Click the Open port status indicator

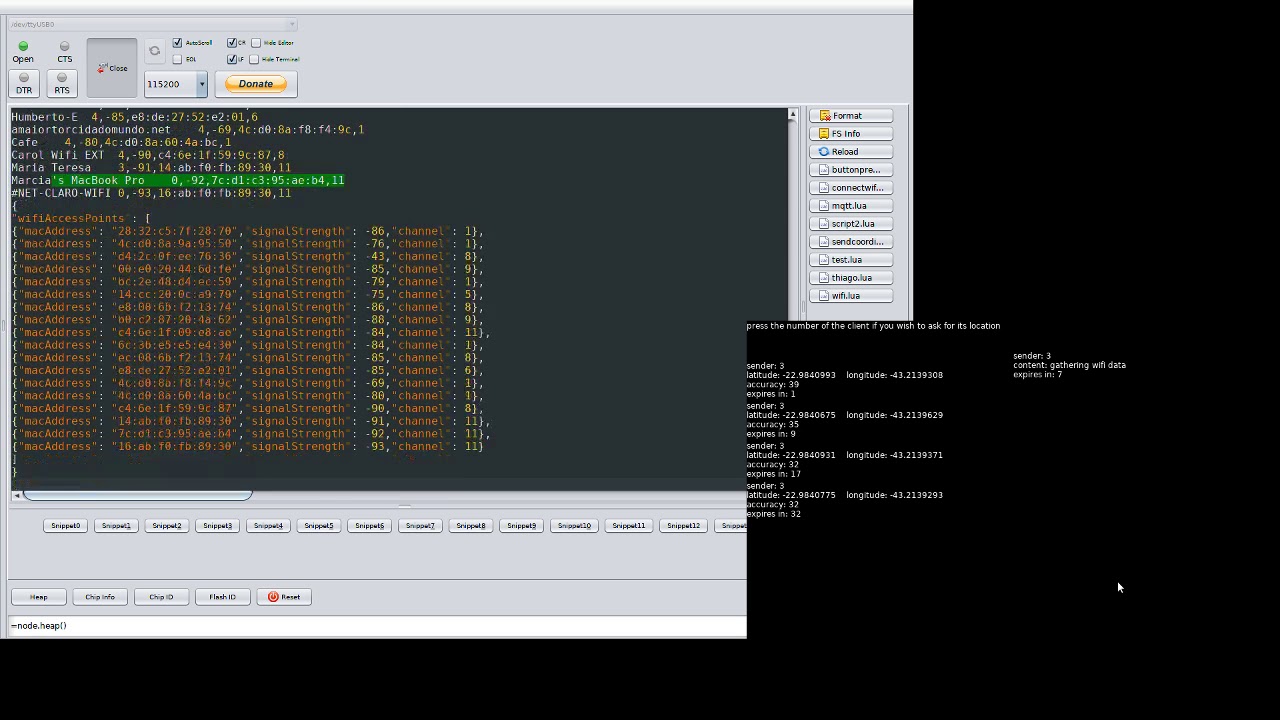[x=23, y=52]
